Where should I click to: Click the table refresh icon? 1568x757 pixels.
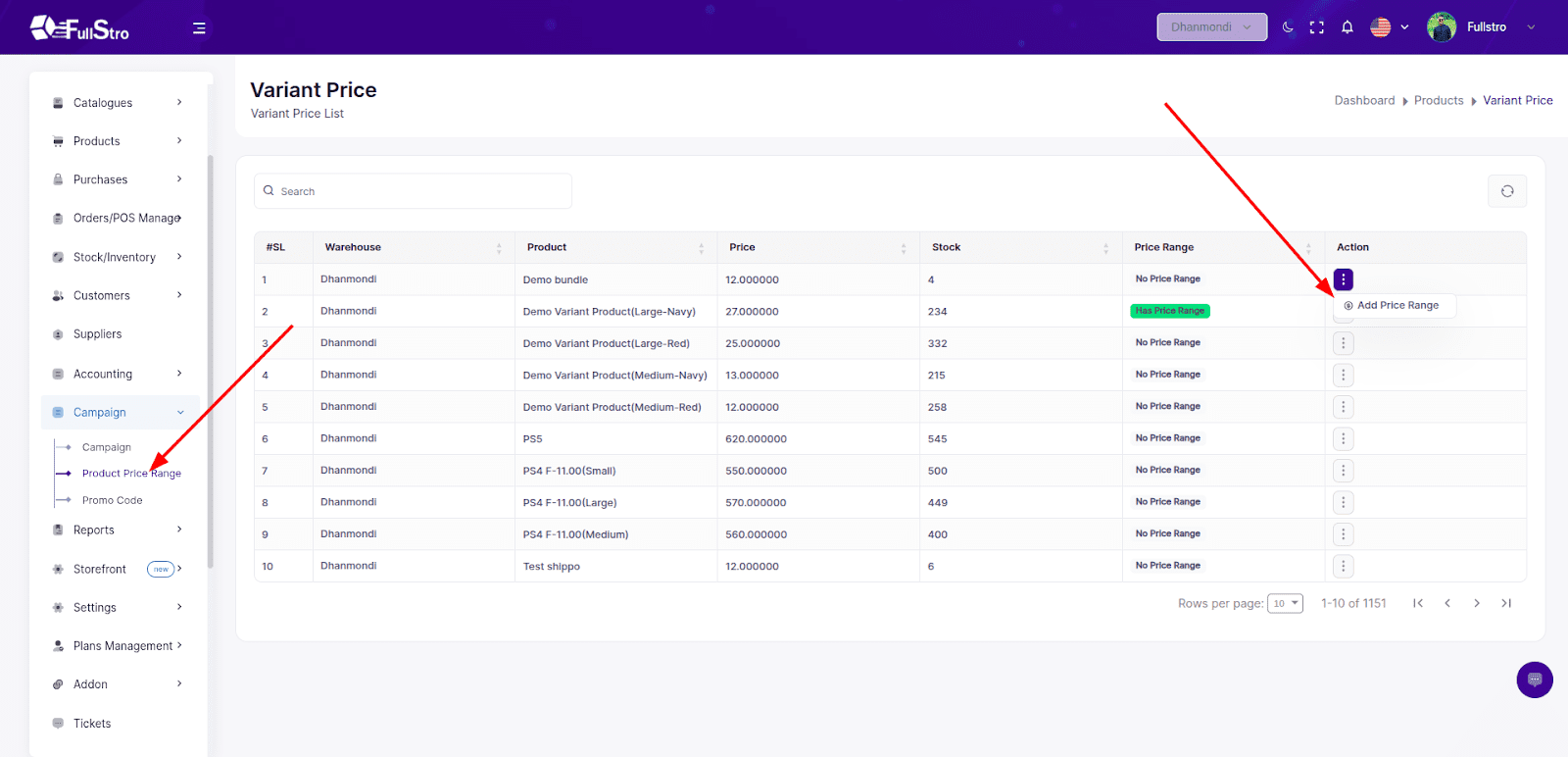click(x=1507, y=191)
